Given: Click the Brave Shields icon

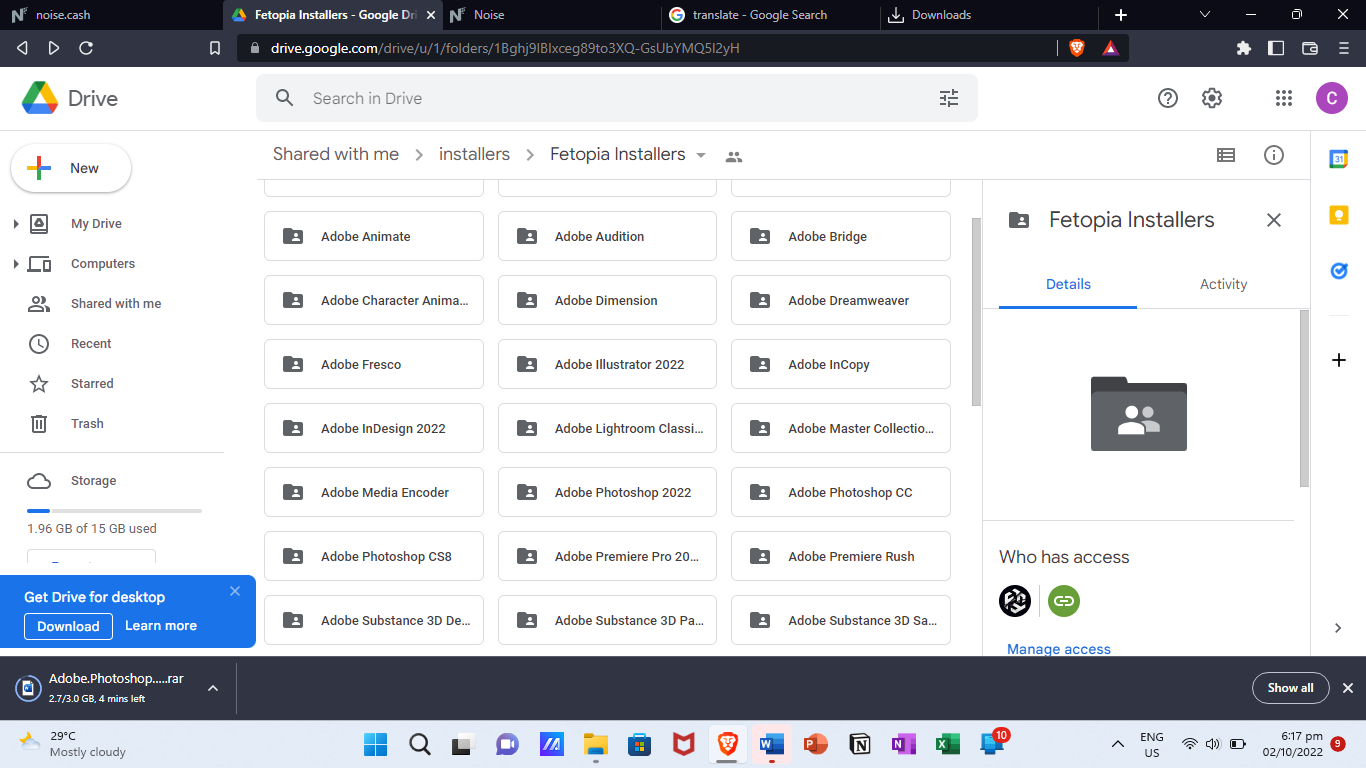Looking at the screenshot, I should click(1077, 47).
